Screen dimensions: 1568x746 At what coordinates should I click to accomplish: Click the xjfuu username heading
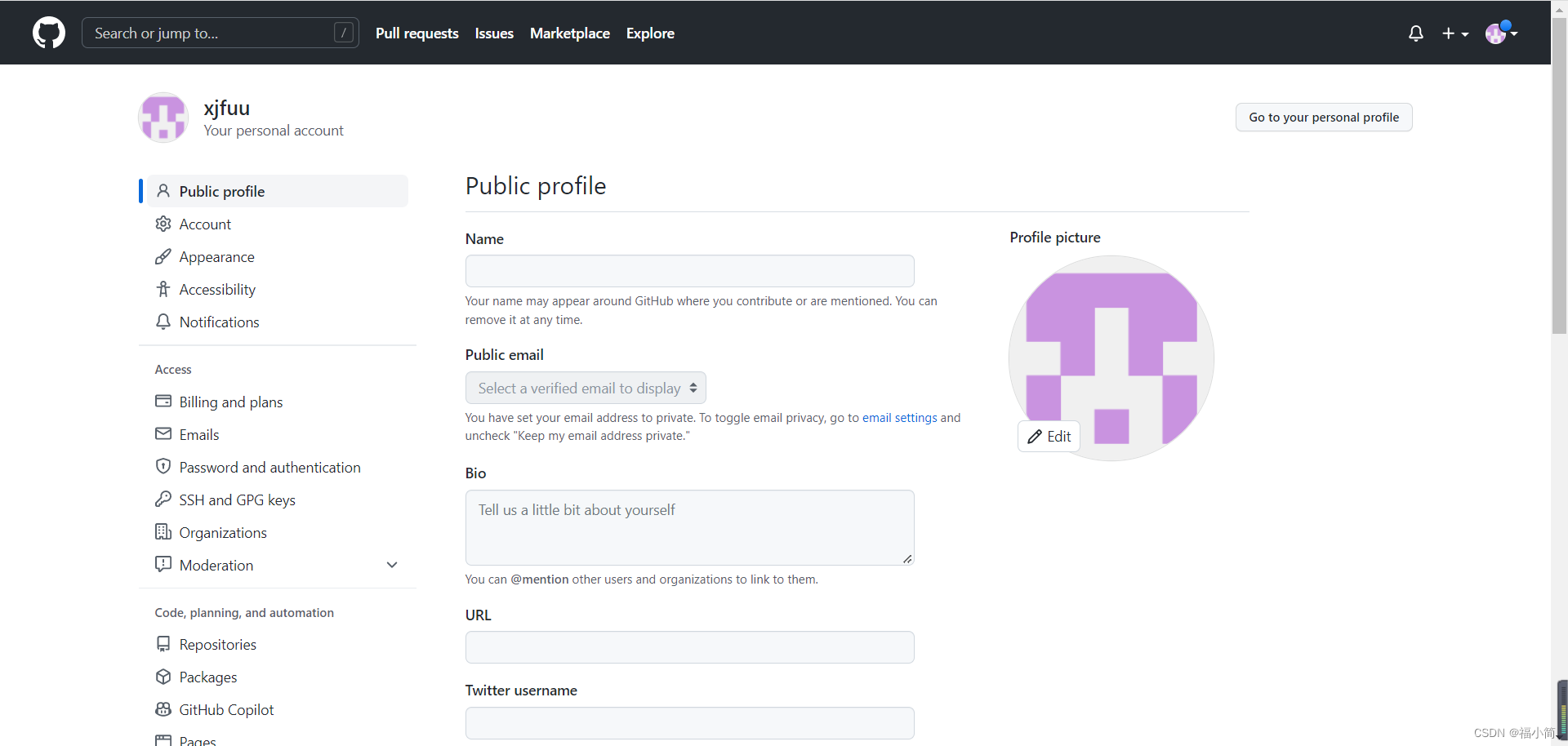[227, 108]
